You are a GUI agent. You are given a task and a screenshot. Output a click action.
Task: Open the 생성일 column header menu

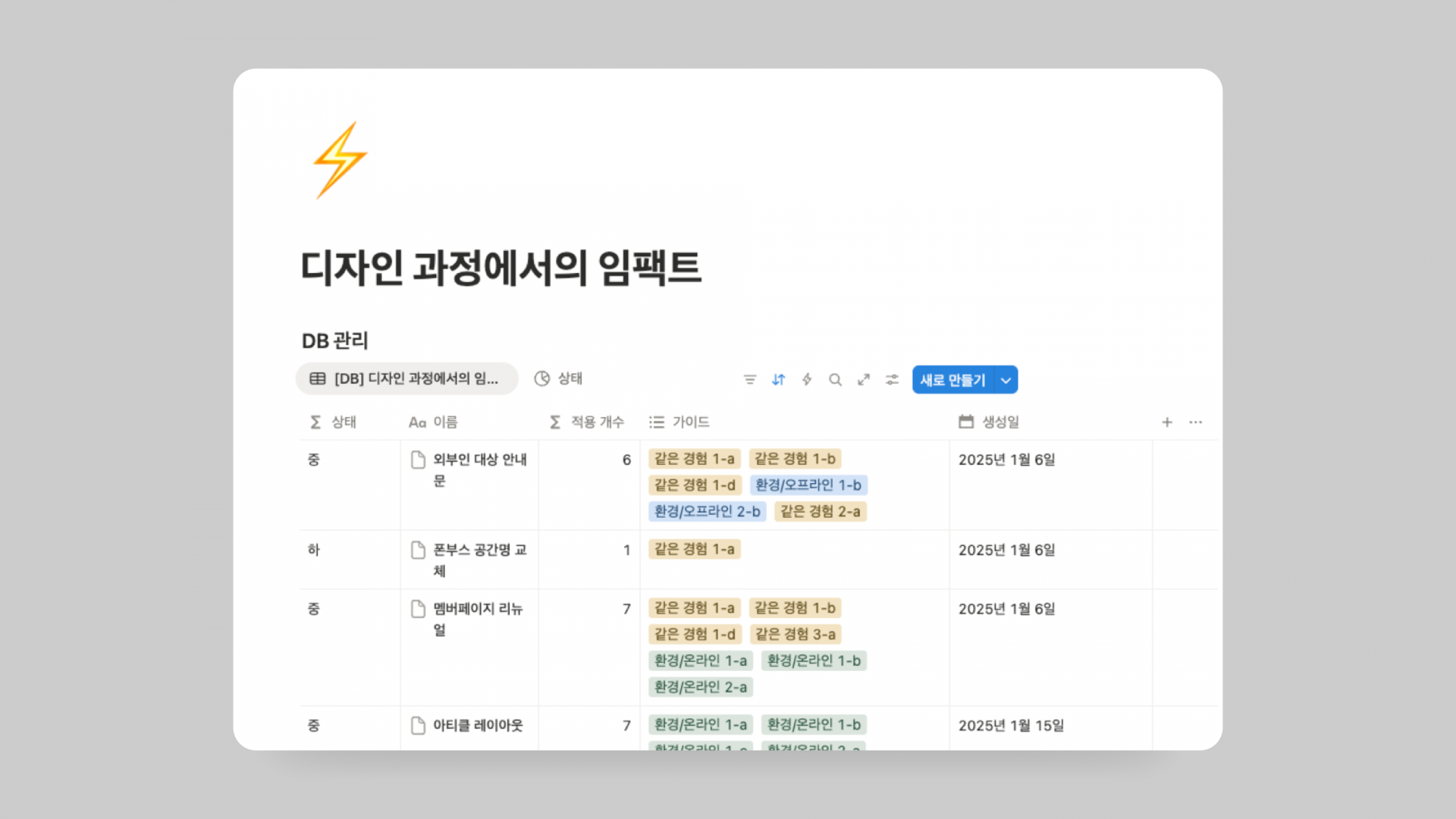tap(999, 422)
